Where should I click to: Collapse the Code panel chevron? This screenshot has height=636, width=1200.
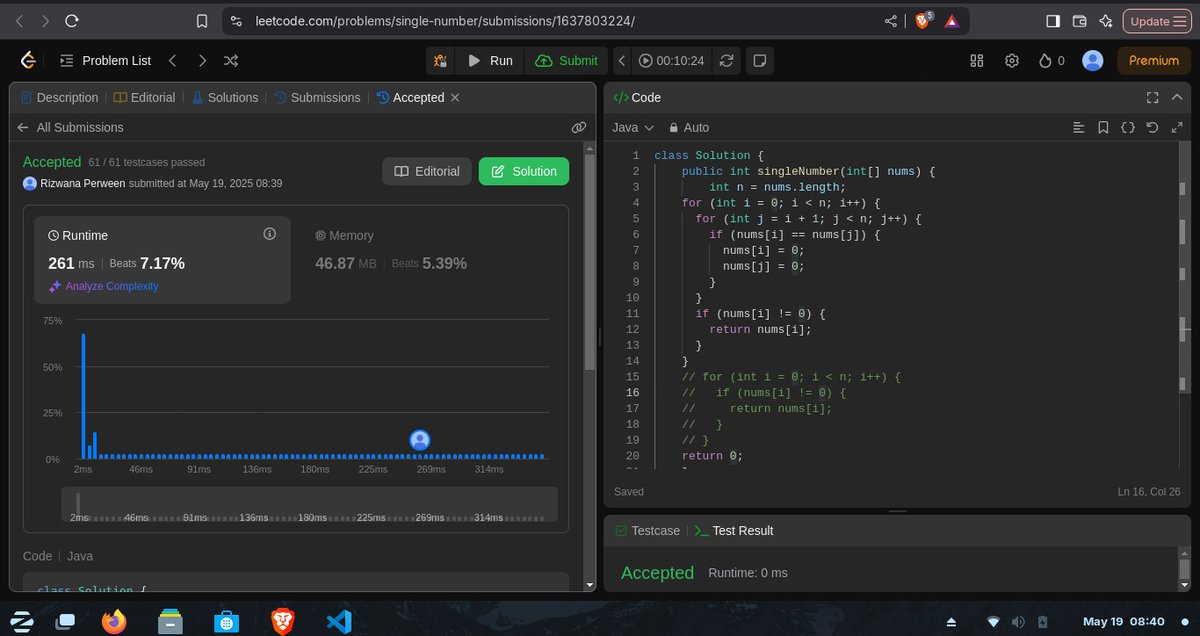(1177, 97)
